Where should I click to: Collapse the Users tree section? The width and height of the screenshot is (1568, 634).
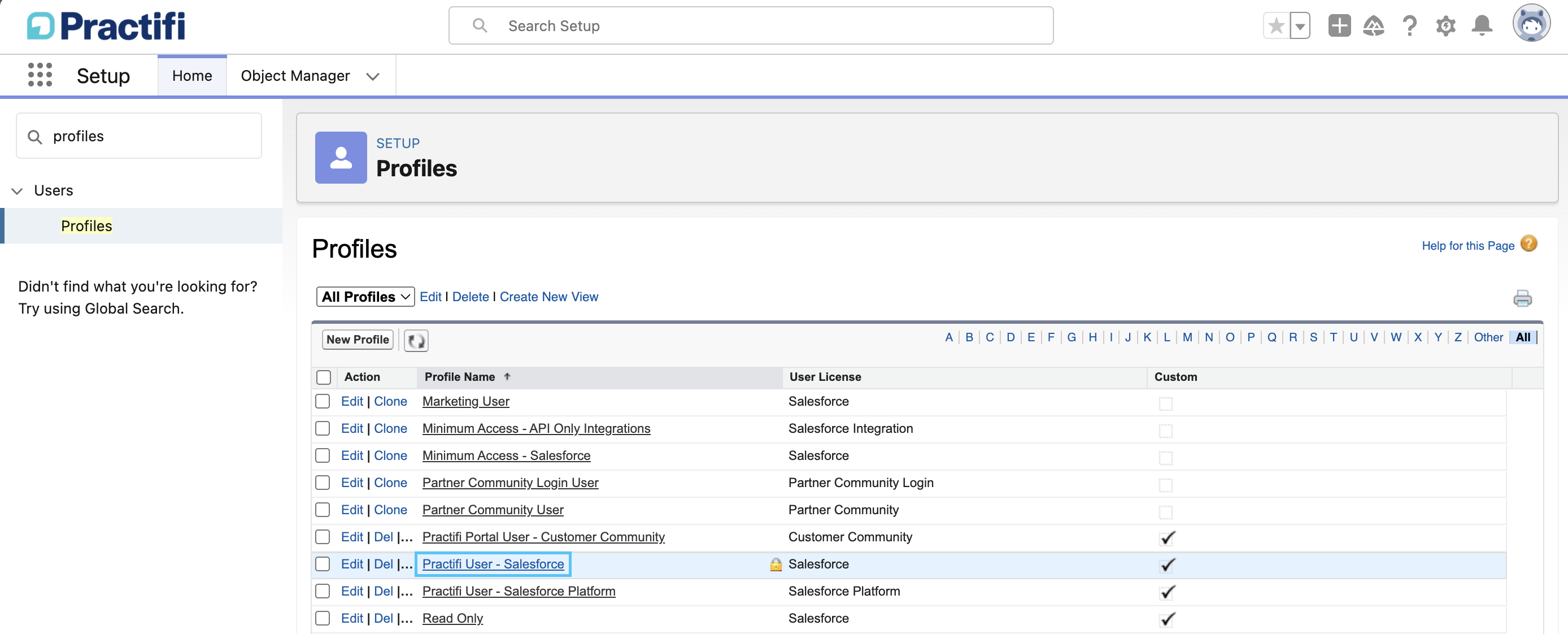(17, 190)
